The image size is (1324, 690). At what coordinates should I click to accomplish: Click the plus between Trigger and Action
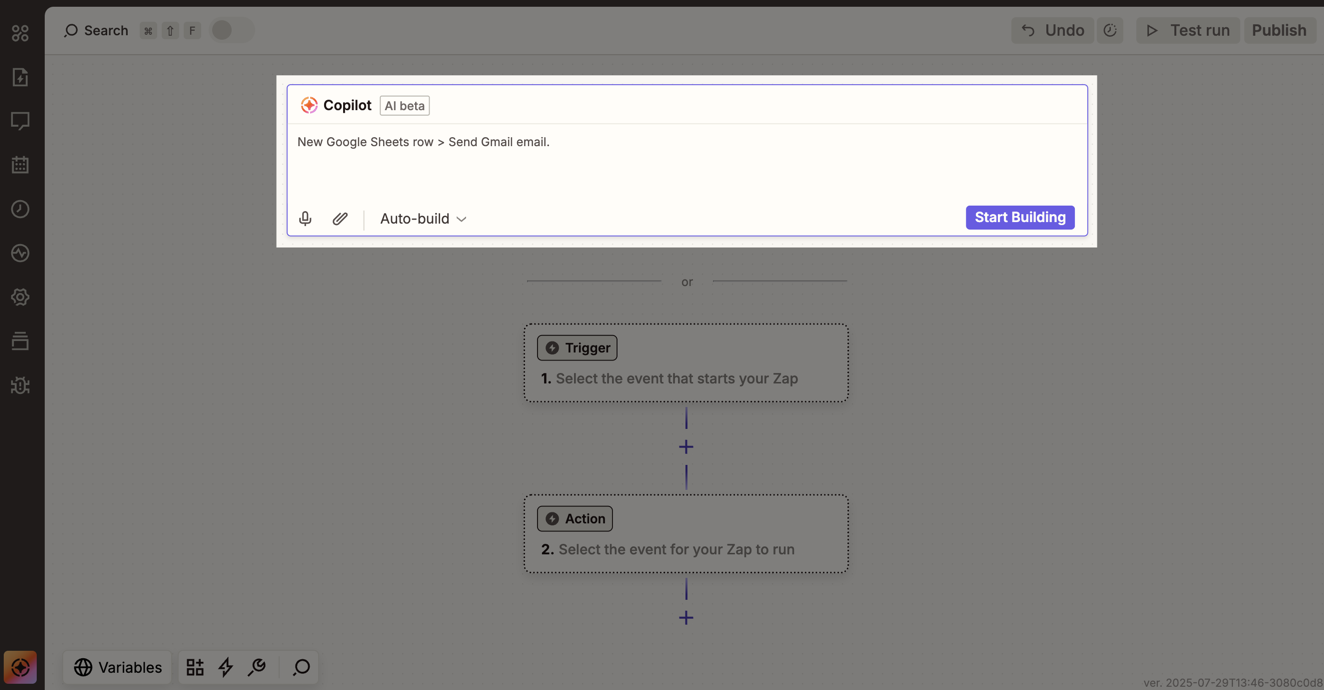click(x=686, y=447)
